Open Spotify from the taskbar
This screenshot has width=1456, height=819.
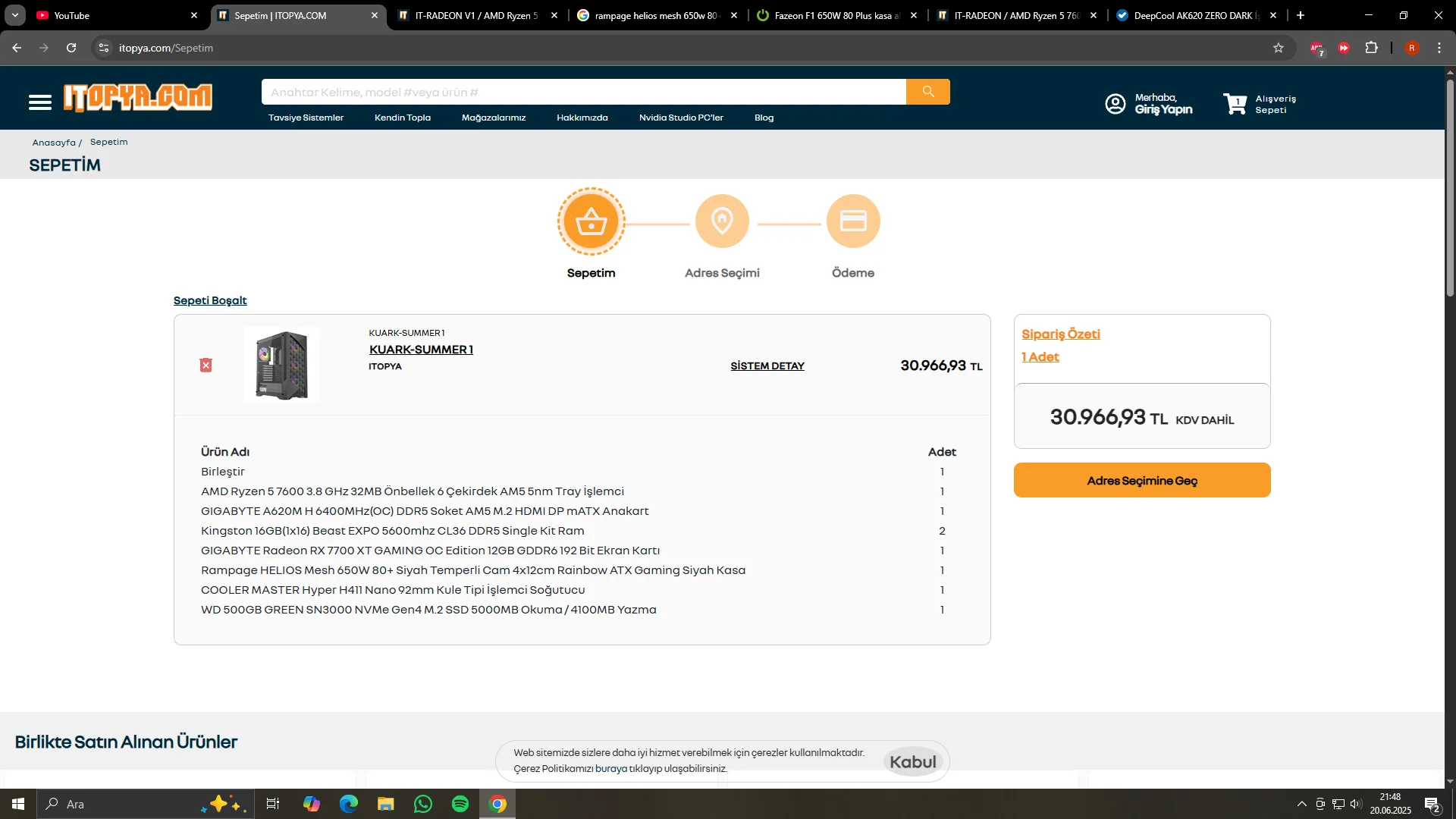460,804
